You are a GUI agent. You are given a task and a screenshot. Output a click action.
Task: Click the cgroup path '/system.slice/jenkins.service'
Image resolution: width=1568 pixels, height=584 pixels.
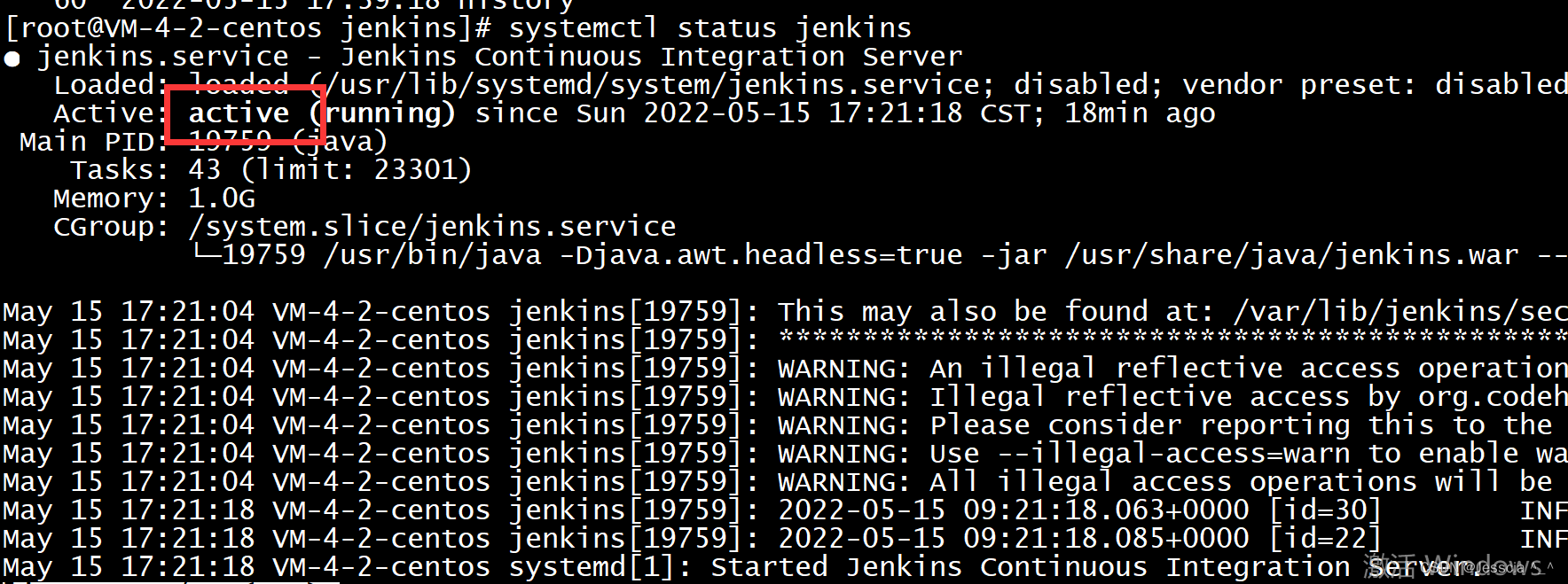[x=433, y=227]
